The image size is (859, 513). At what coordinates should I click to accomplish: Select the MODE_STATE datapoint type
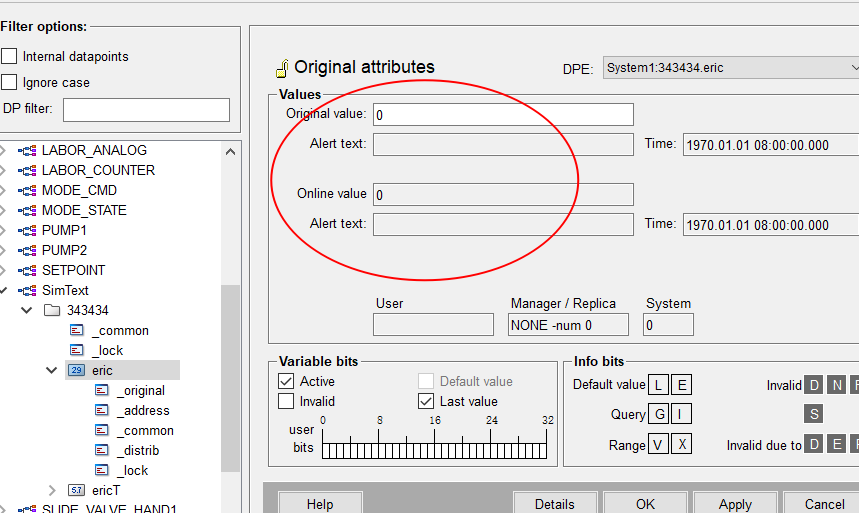[x=84, y=210]
